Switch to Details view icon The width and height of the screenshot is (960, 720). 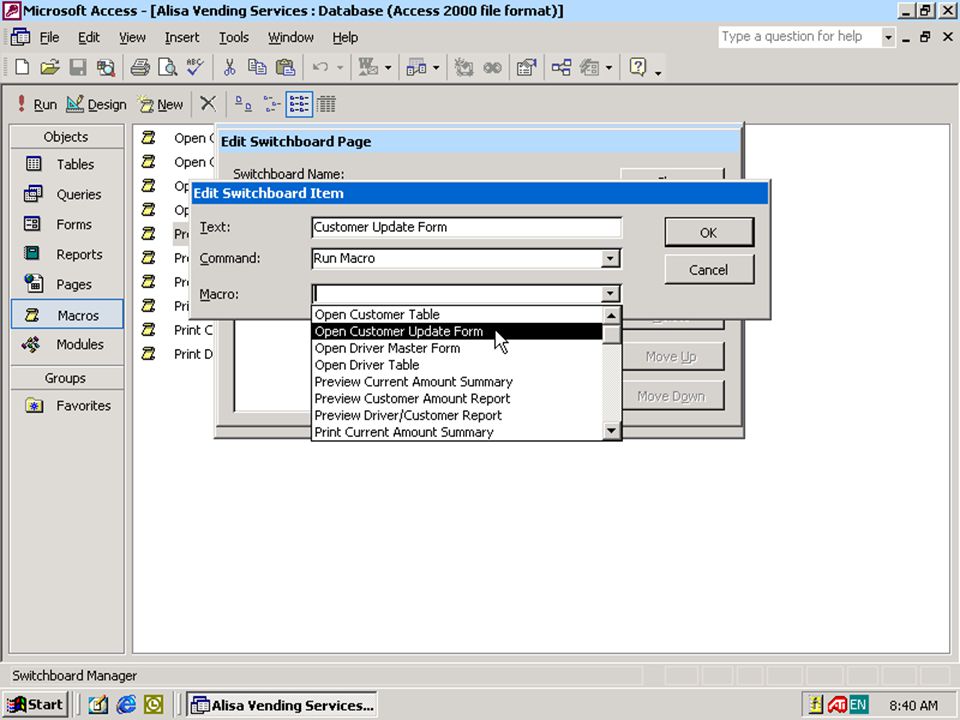tap(326, 104)
